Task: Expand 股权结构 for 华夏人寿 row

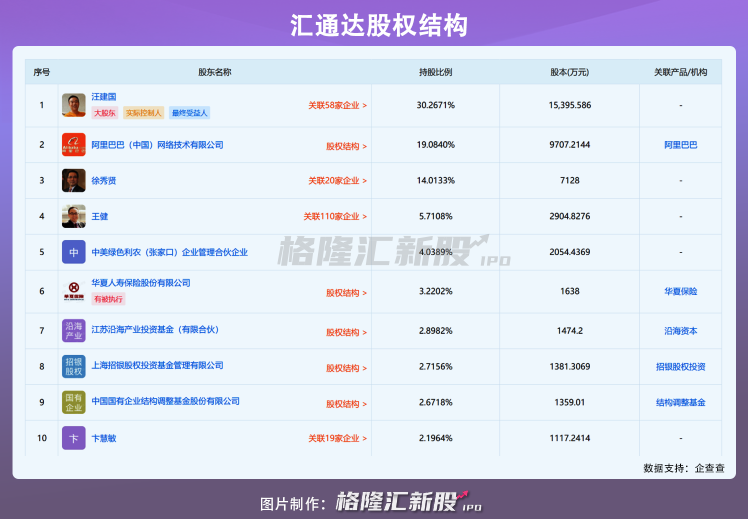Action: [346, 292]
